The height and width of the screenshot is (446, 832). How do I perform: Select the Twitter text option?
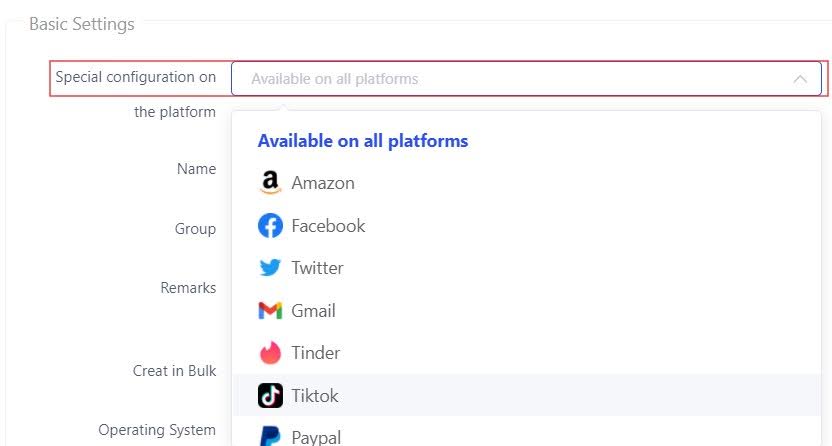tap(317, 268)
